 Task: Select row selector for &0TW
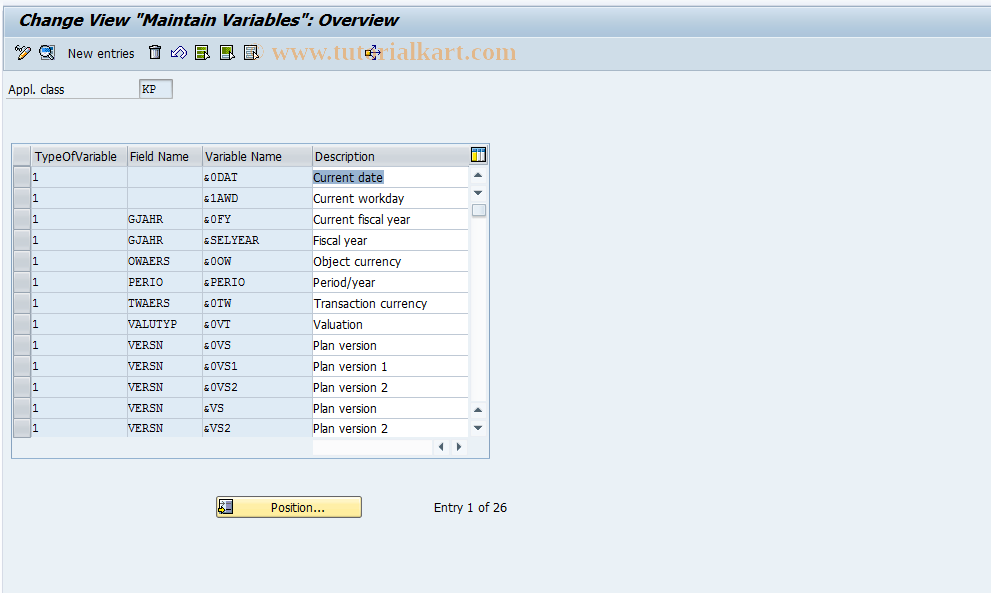click(x=22, y=303)
